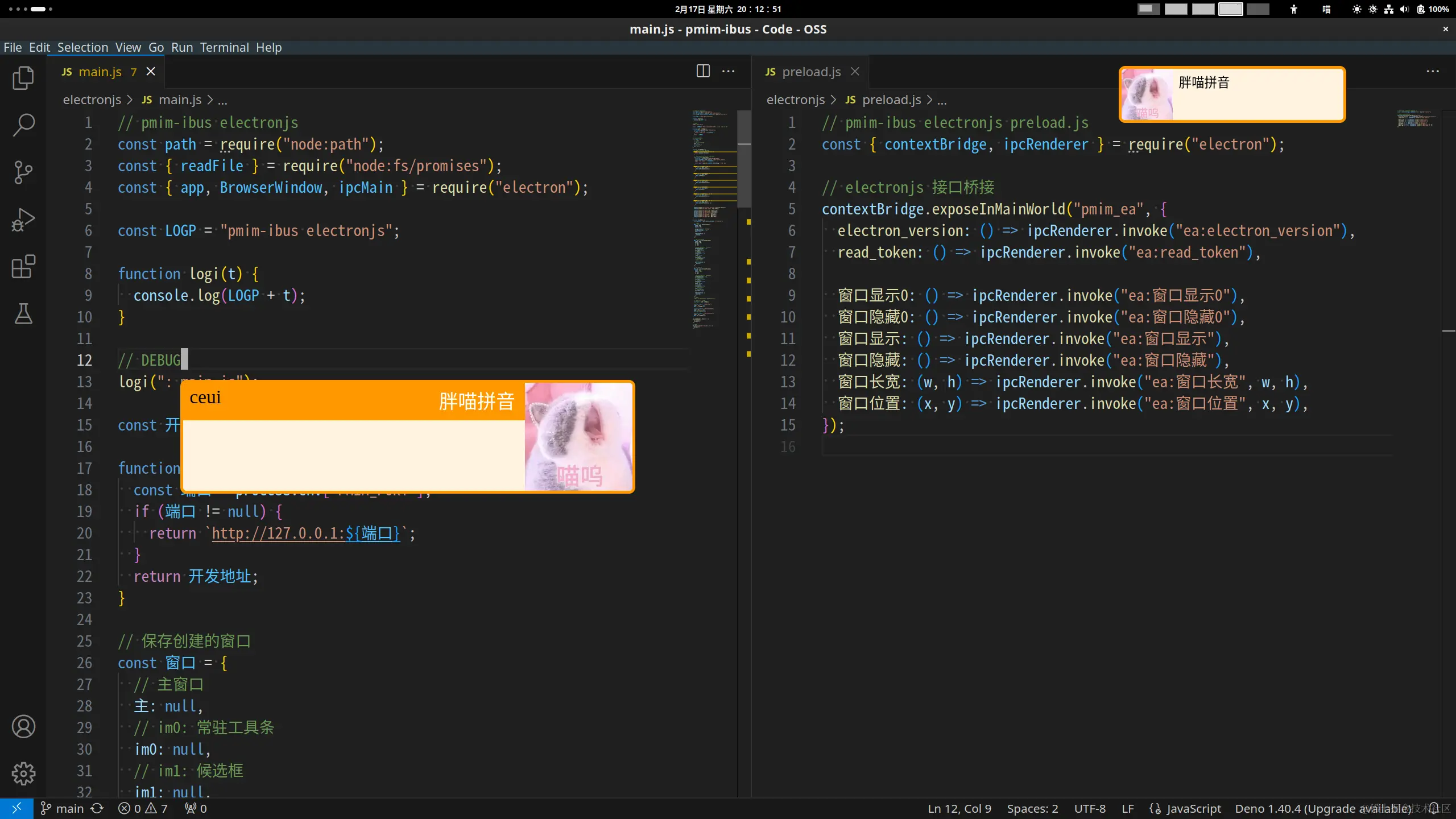Open the Accounts icon
Image resolution: width=1456 pixels, height=819 pixels.
pyautogui.click(x=23, y=726)
